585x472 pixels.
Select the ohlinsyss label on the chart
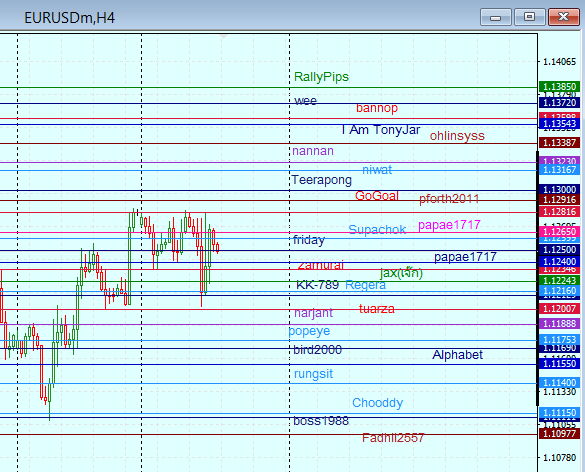pyautogui.click(x=457, y=136)
